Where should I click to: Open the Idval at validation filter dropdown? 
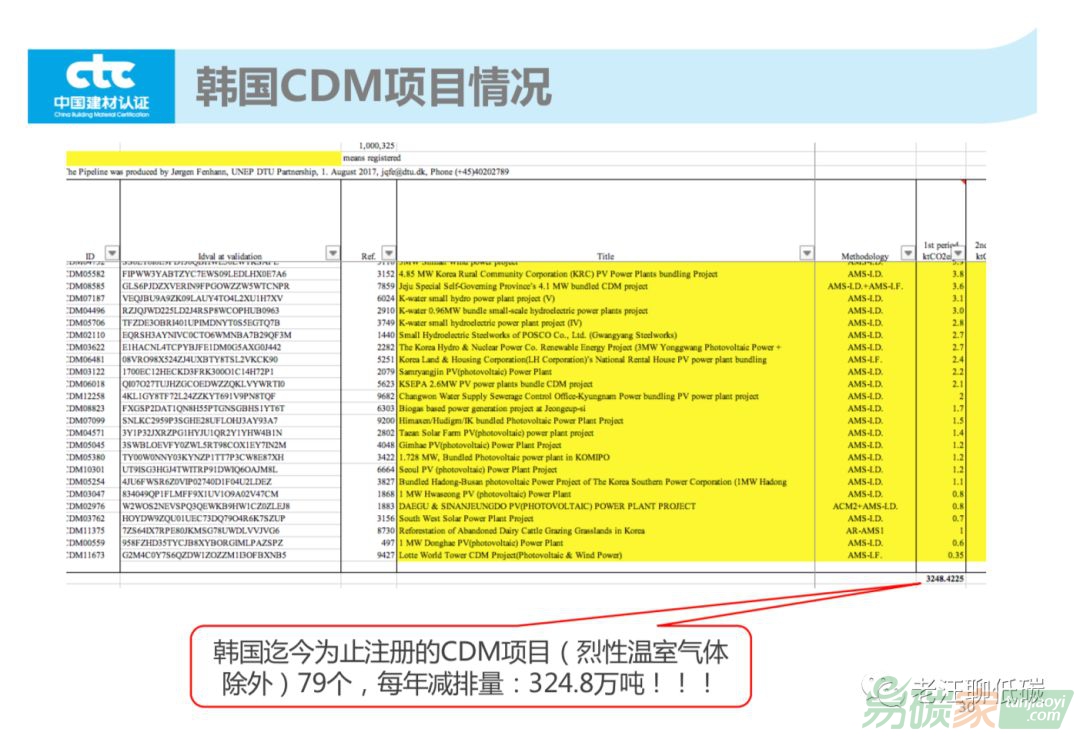coord(332,254)
